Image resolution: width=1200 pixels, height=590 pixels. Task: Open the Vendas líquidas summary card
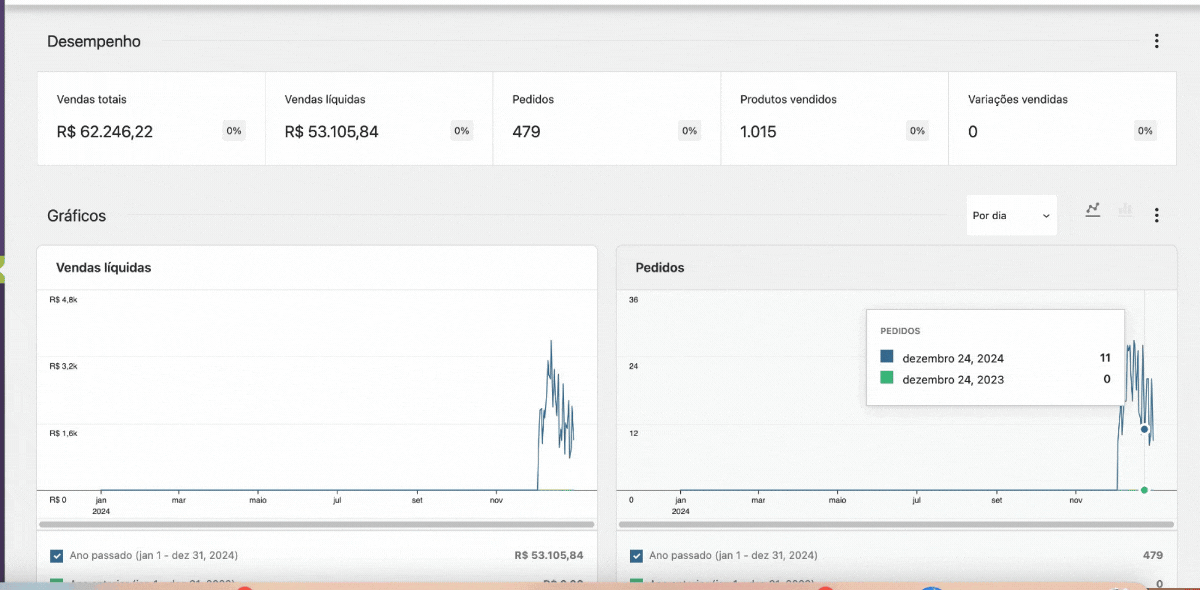(x=379, y=118)
